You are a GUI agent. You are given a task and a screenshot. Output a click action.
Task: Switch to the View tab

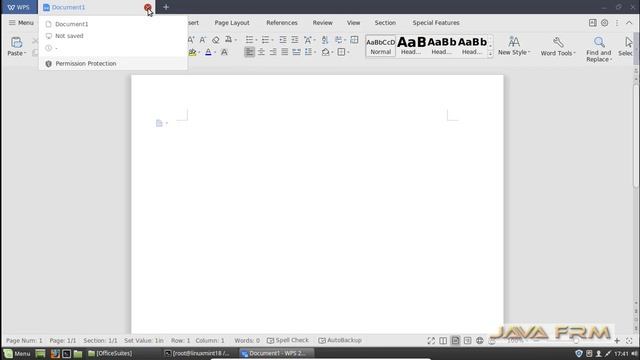[353, 23]
